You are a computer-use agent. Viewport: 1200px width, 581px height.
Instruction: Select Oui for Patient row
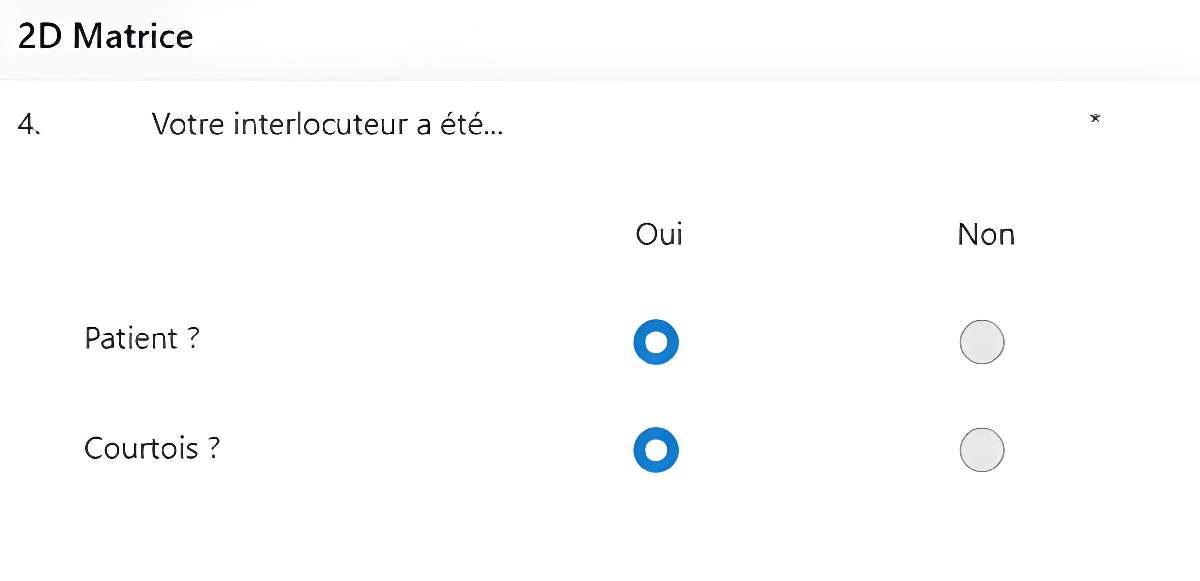(656, 342)
